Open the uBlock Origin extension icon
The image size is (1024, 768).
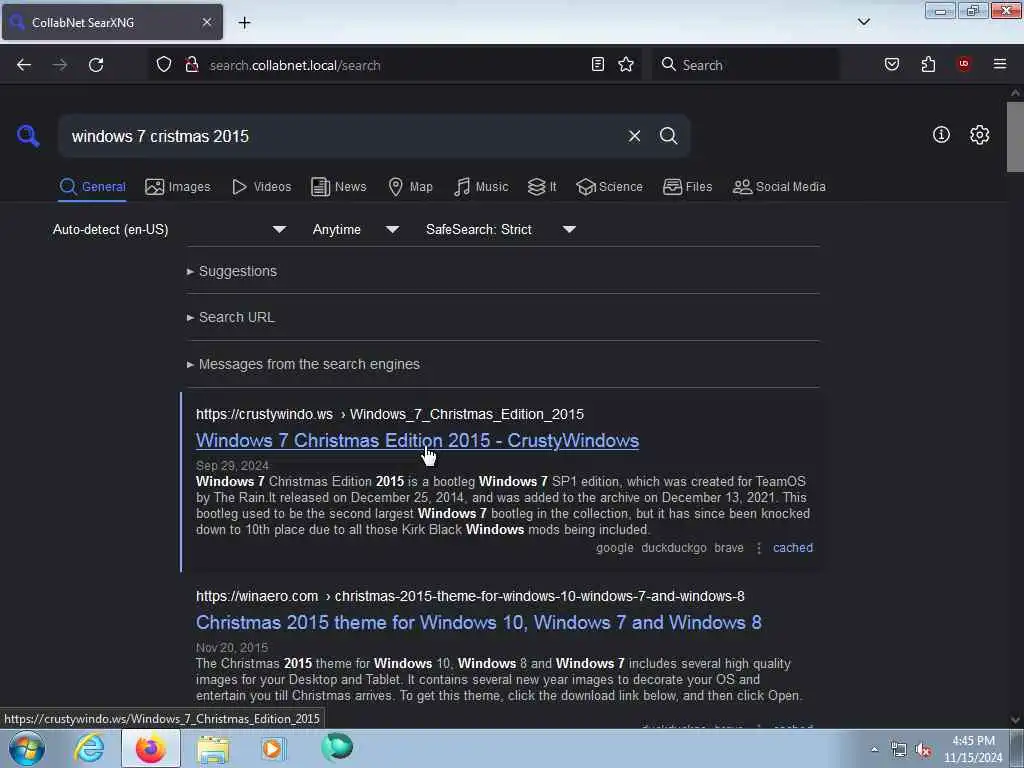coord(963,64)
